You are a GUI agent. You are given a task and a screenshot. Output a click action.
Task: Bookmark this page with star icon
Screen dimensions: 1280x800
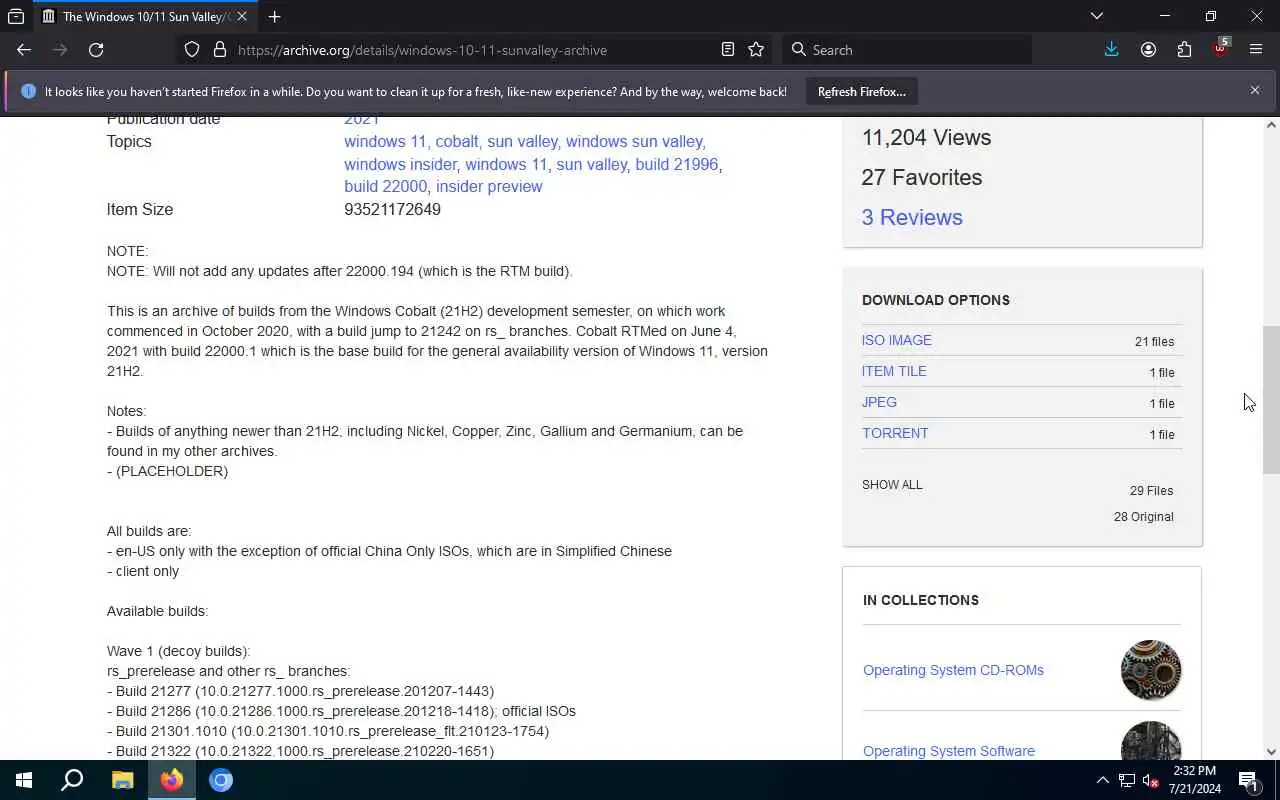point(756,50)
